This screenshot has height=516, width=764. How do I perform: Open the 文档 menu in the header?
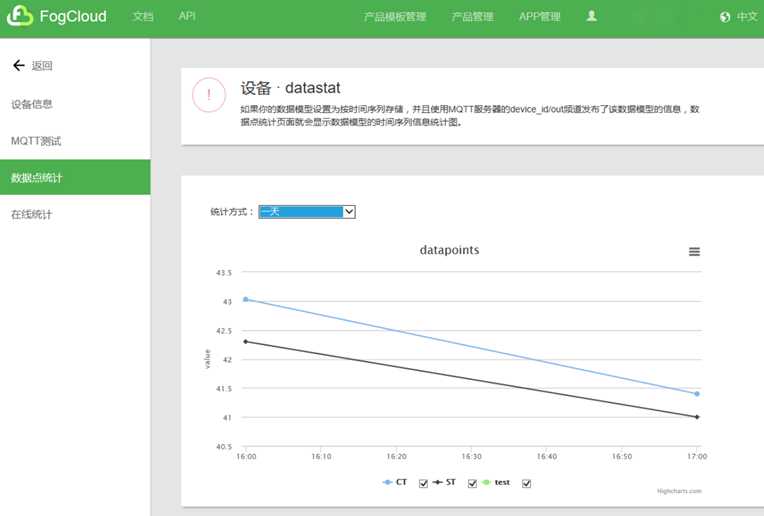tap(143, 17)
